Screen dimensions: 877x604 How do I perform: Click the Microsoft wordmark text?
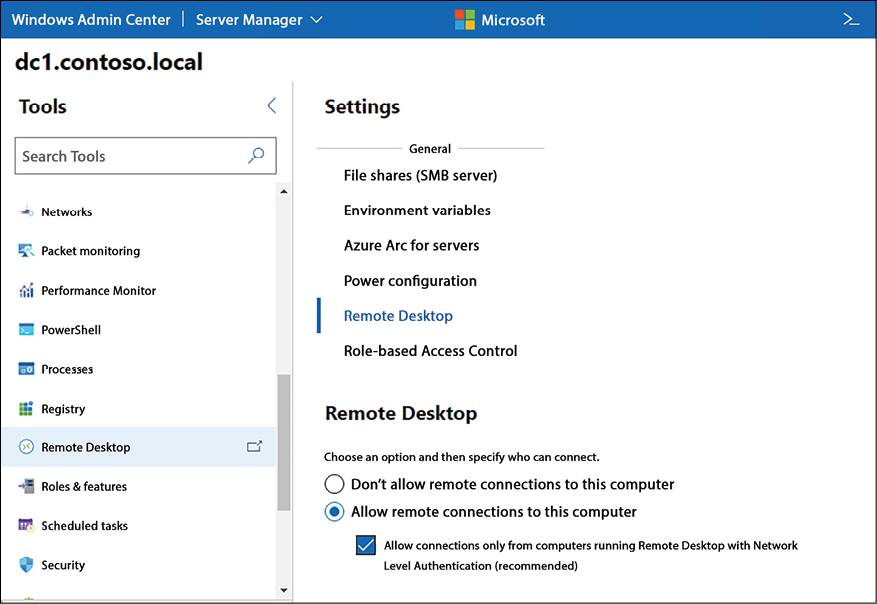point(513,20)
